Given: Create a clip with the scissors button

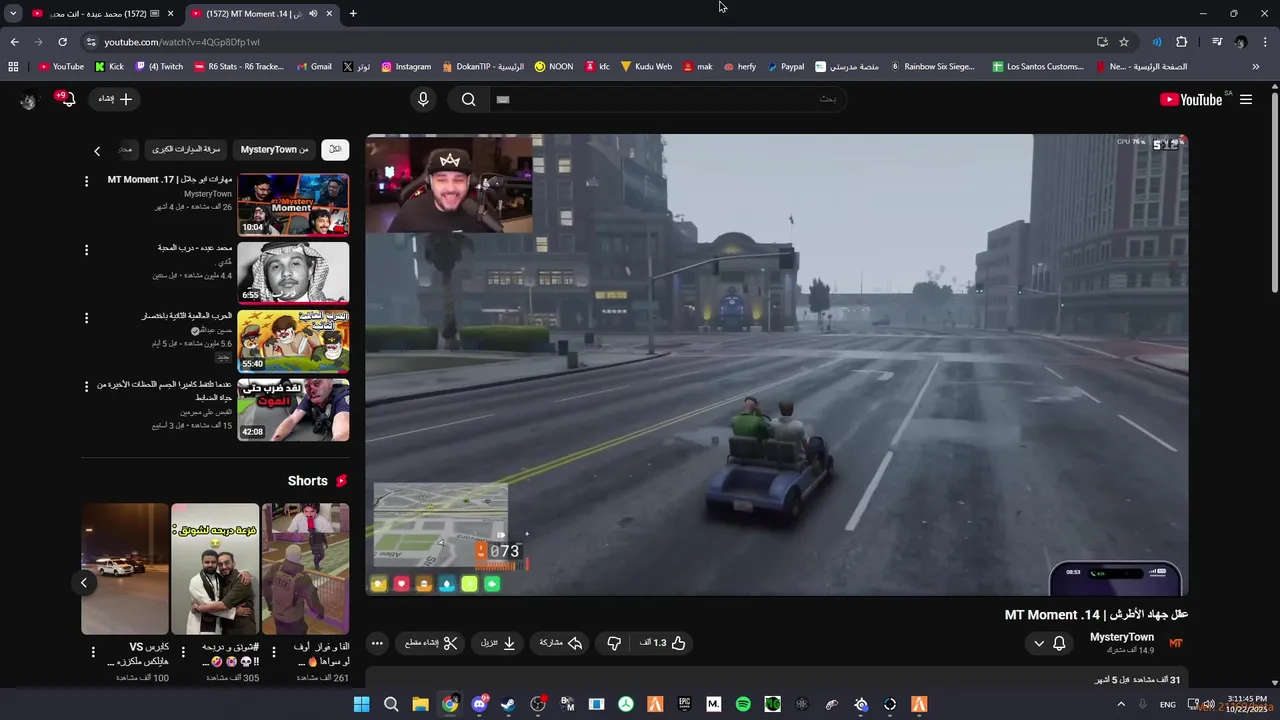Looking at the screenshot, I should click(431, 643).
